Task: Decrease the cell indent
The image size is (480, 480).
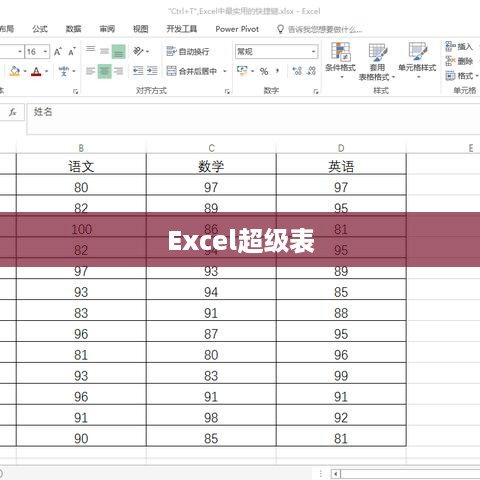Action: click(138, 71)
